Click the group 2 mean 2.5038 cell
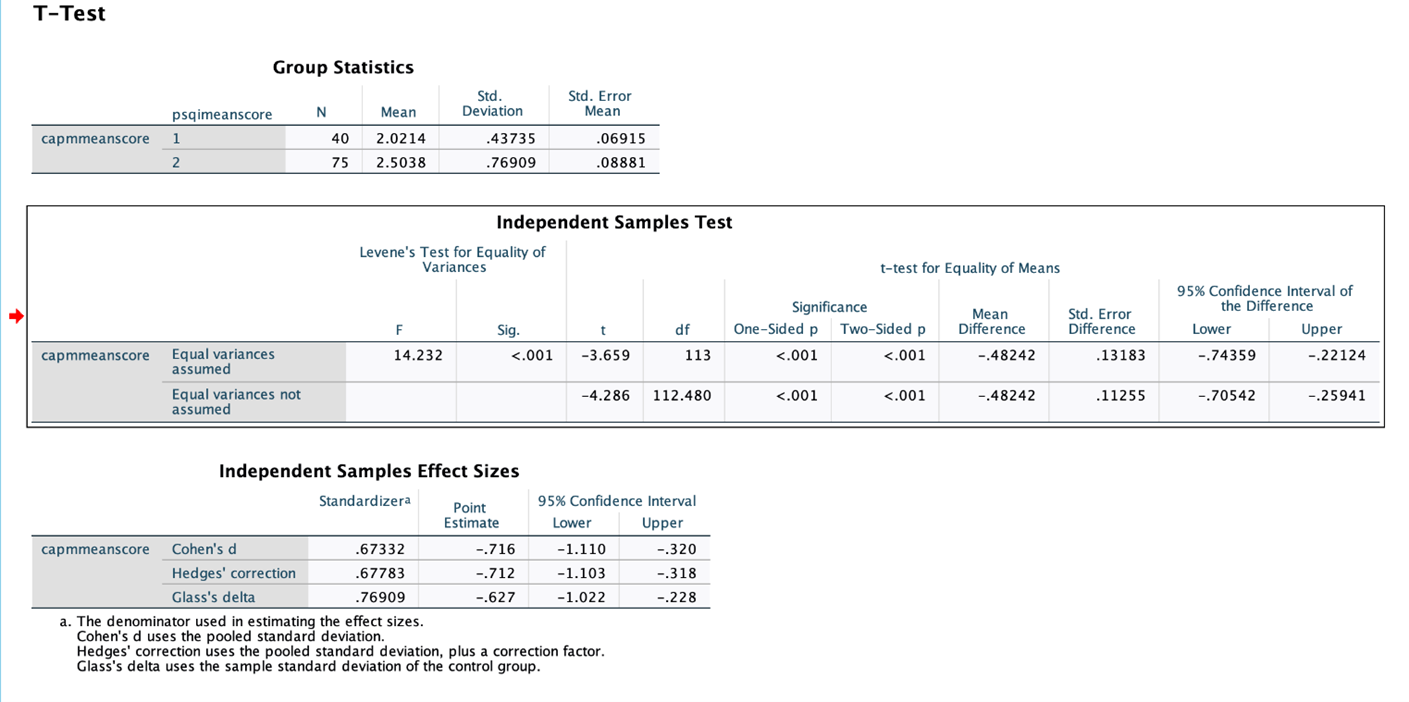The image size is (1409, 702). tap(401, 162)
